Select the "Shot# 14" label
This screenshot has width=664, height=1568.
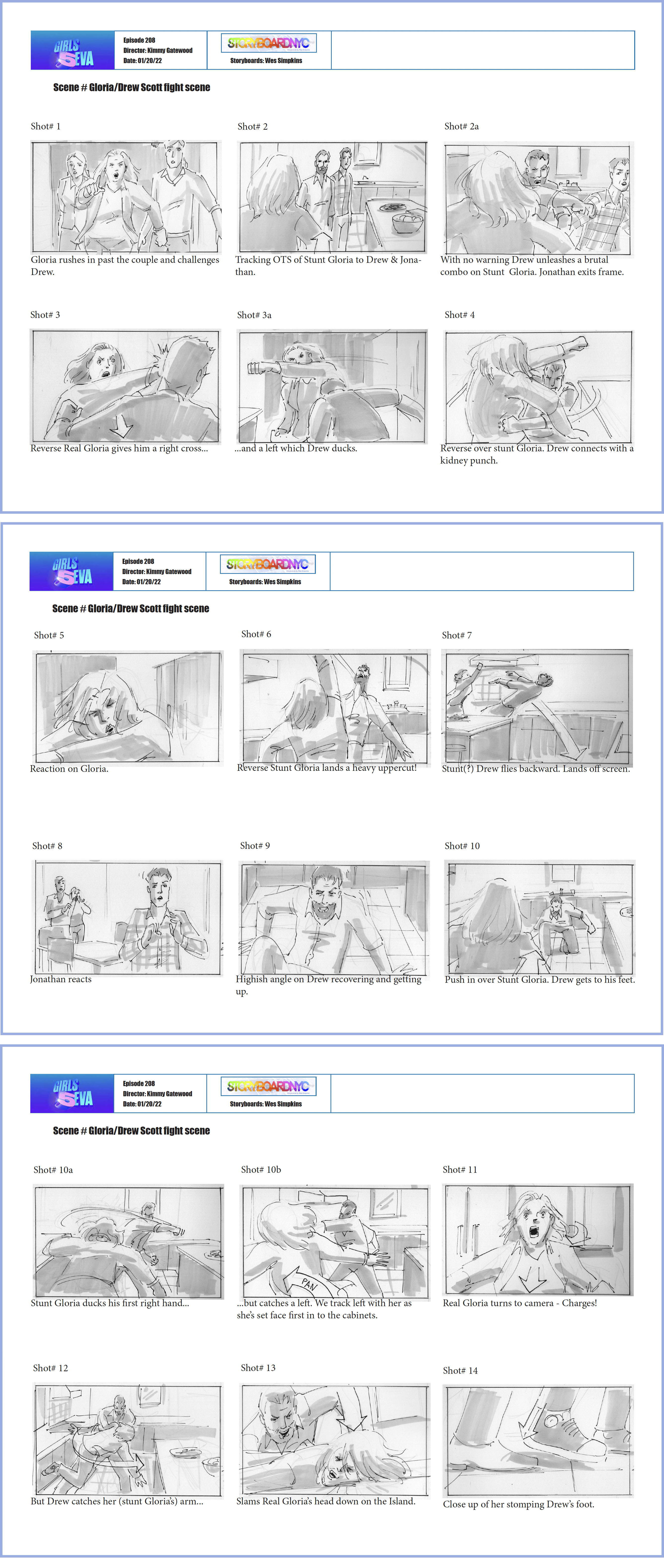tap(460, 1371)
